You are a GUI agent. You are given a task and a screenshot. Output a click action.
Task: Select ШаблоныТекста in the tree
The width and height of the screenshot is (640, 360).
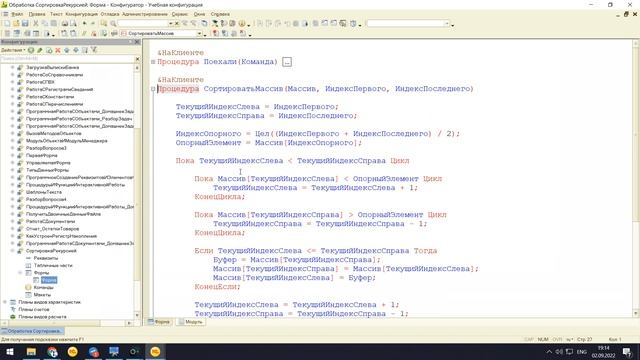coord(43,192)
